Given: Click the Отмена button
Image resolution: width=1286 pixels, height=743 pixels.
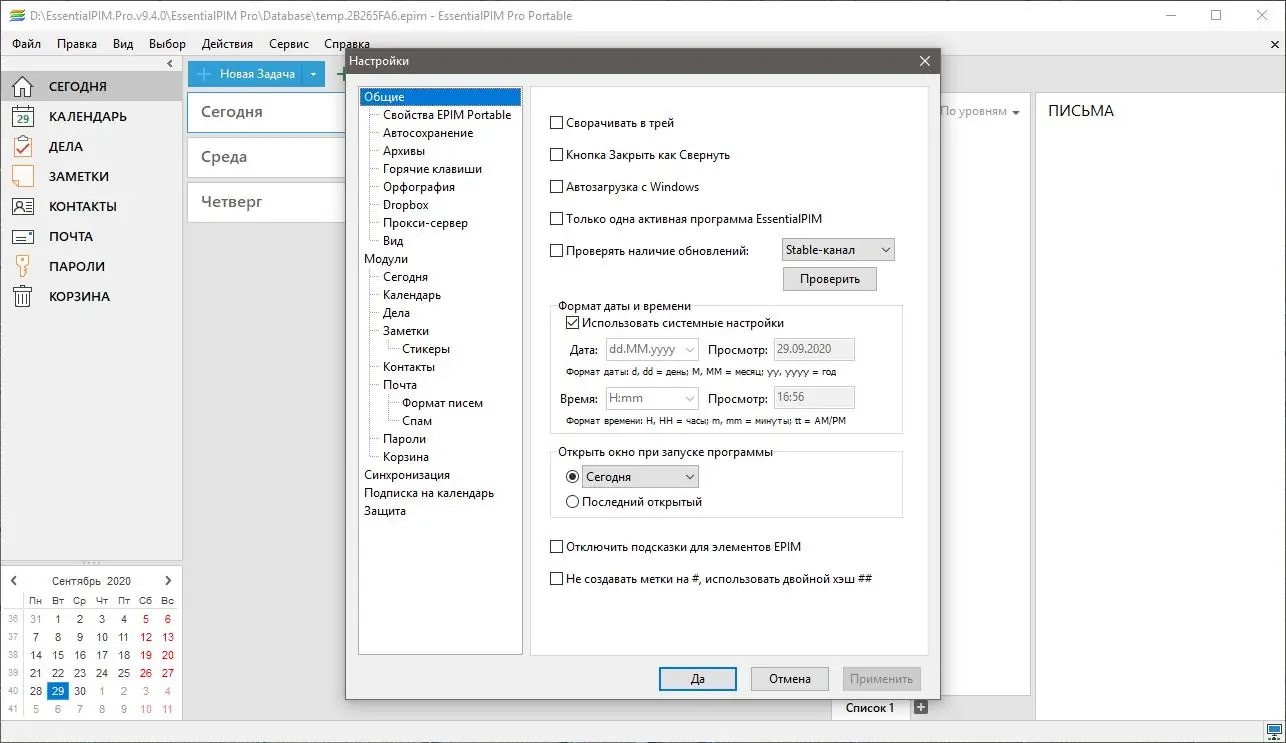Looking at the screenshot, I should [789, 678].
